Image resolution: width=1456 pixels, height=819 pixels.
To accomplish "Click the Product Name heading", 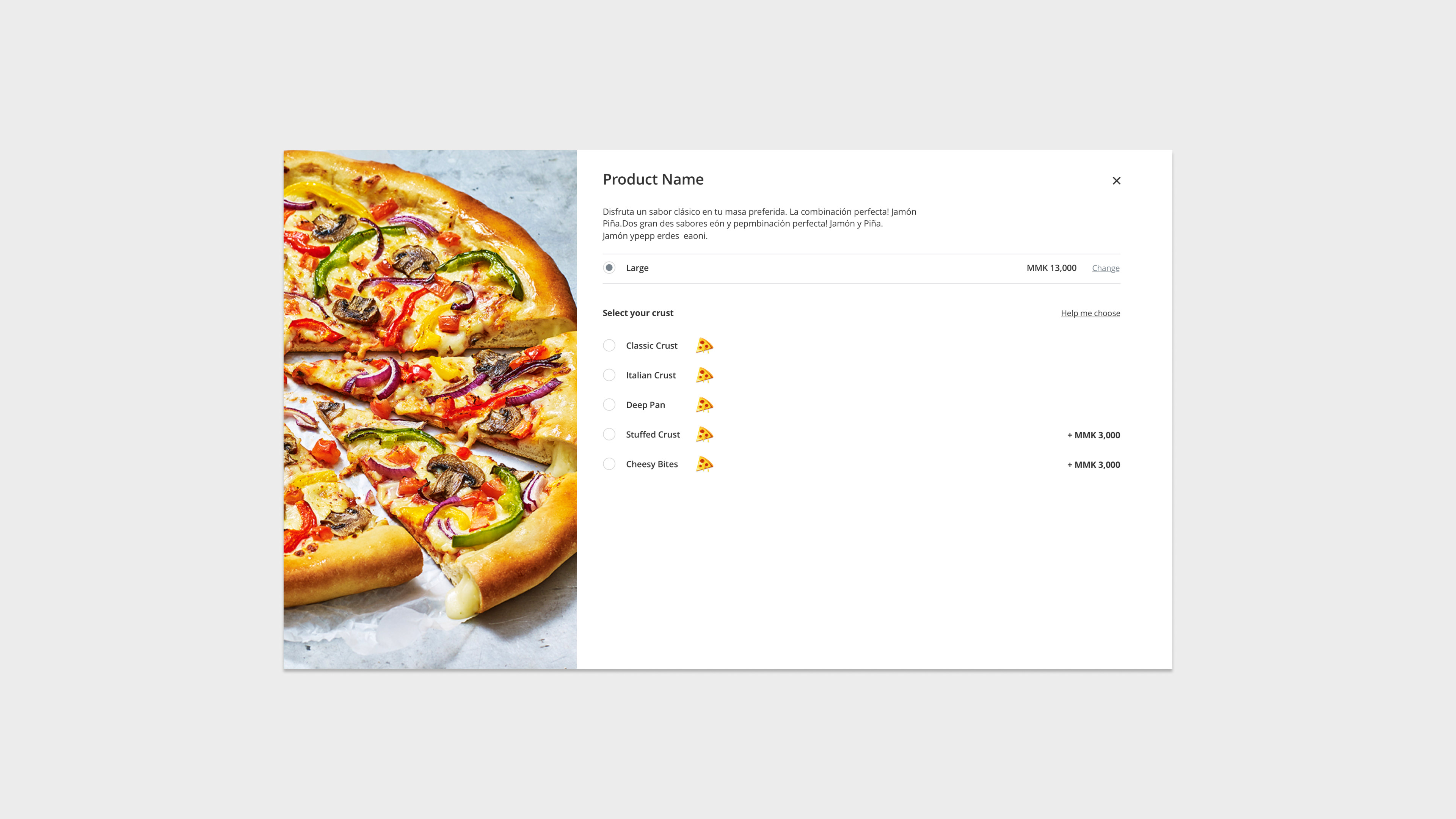I will tap(653, 180).
